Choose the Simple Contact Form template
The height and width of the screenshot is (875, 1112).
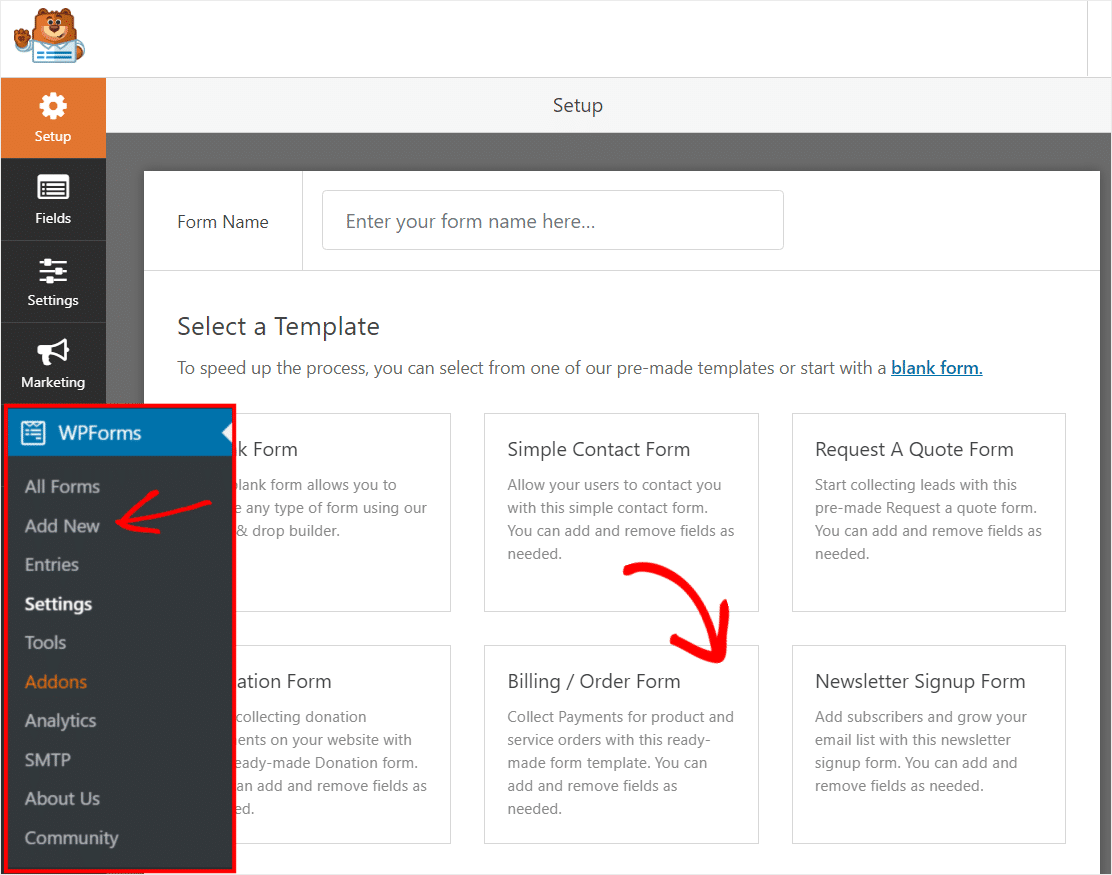click(621, 512)
